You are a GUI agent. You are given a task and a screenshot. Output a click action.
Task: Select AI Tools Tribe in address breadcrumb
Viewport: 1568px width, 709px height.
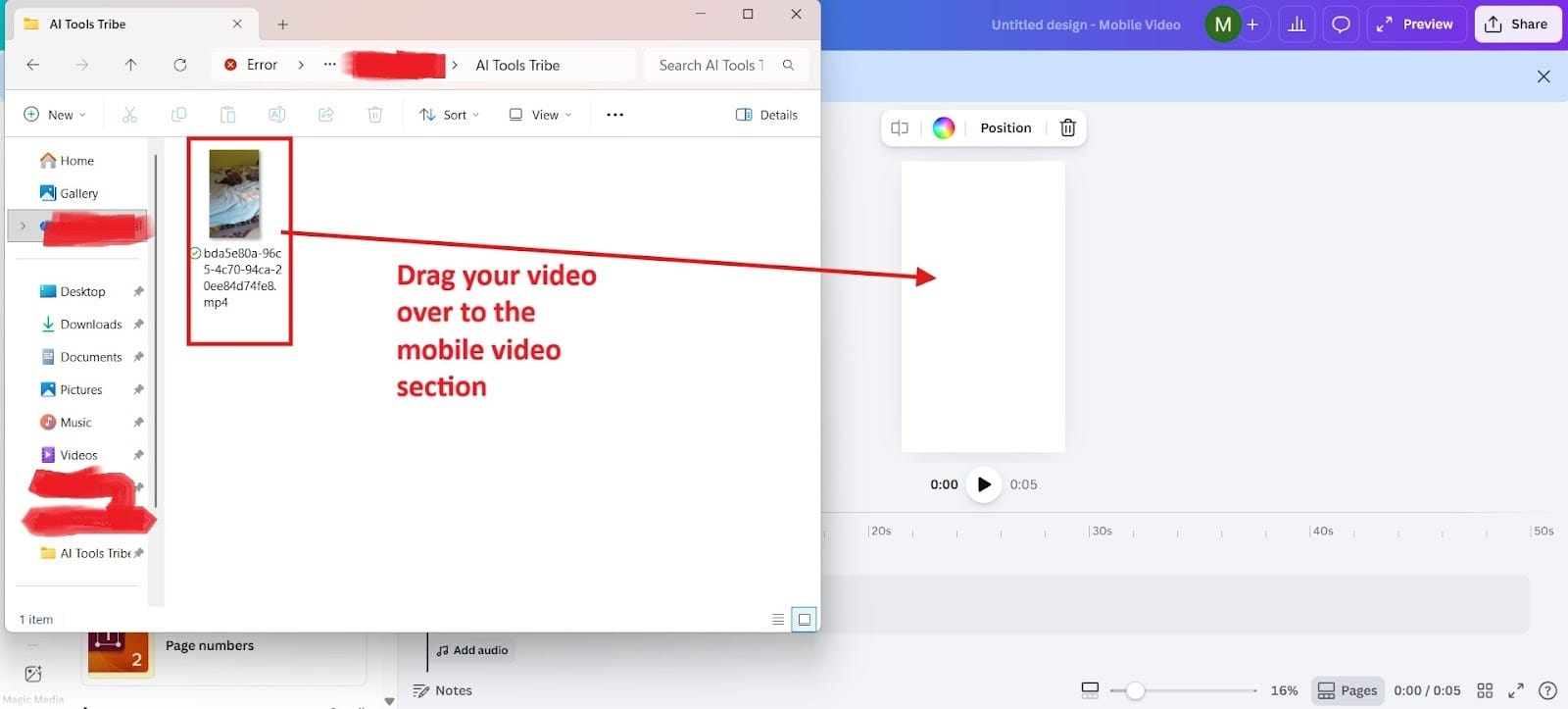pyautogui.click(x=517, y=65)
